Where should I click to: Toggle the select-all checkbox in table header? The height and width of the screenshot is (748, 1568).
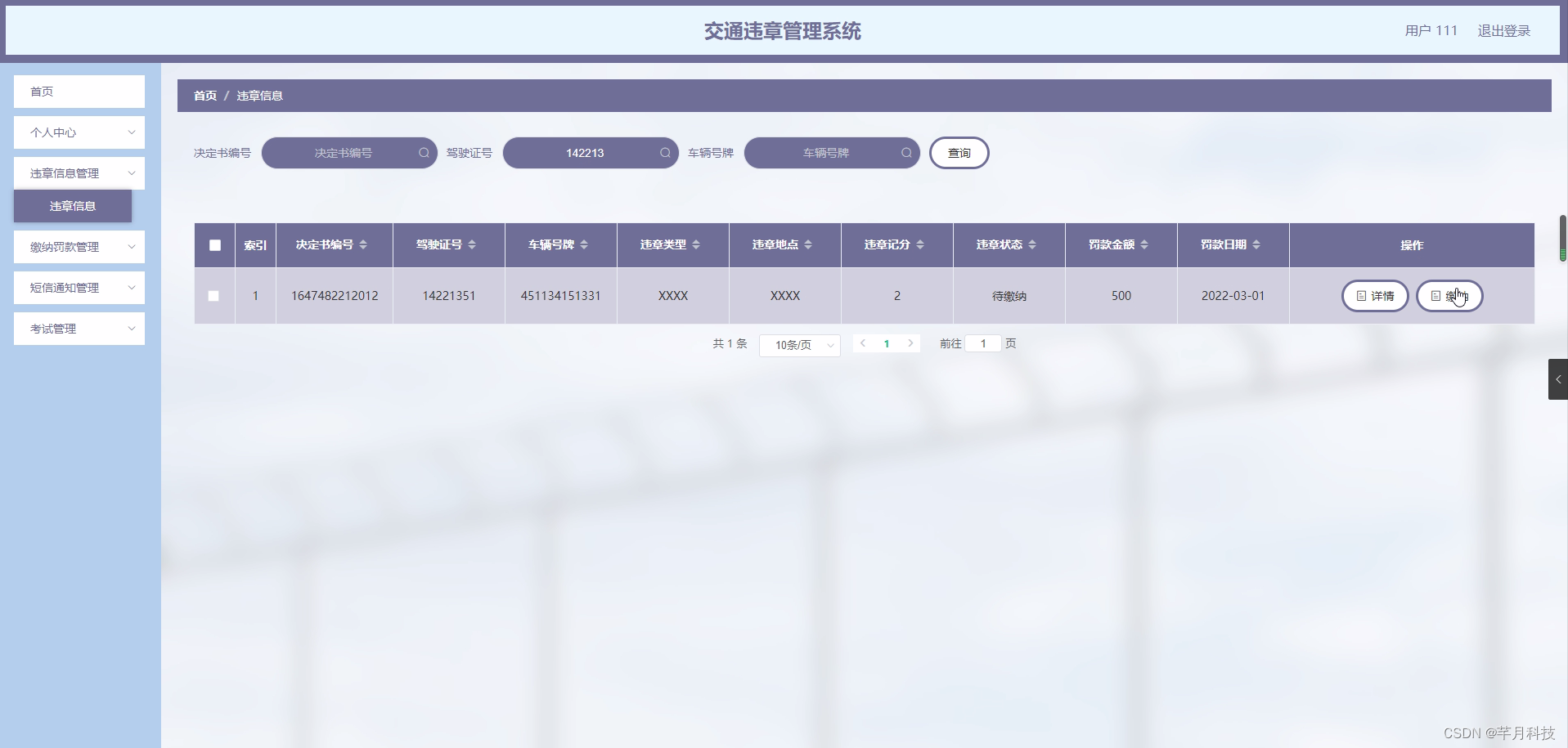click(x=214, y=244)
